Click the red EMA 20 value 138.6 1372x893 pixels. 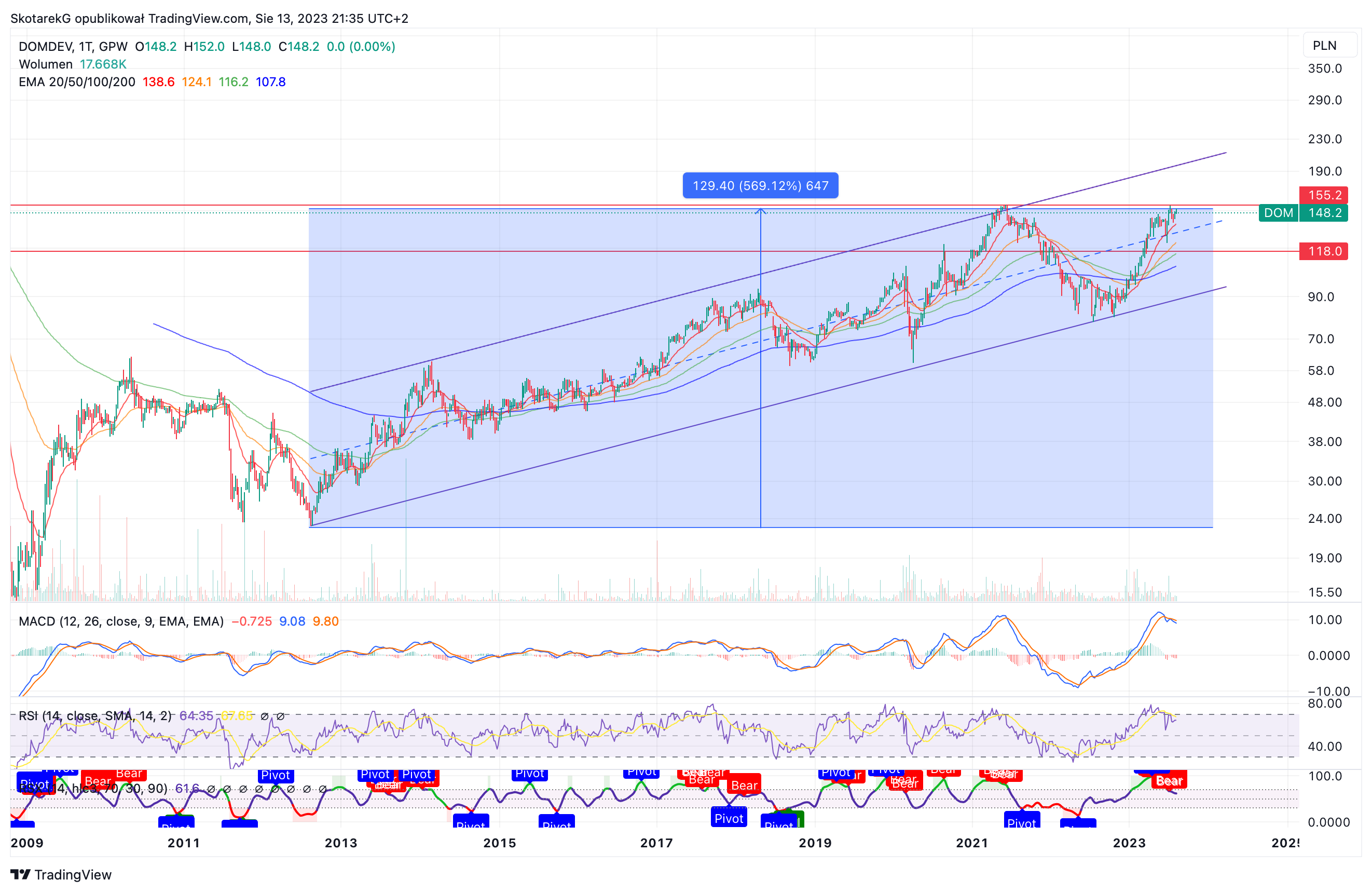(x=159, y=82)
